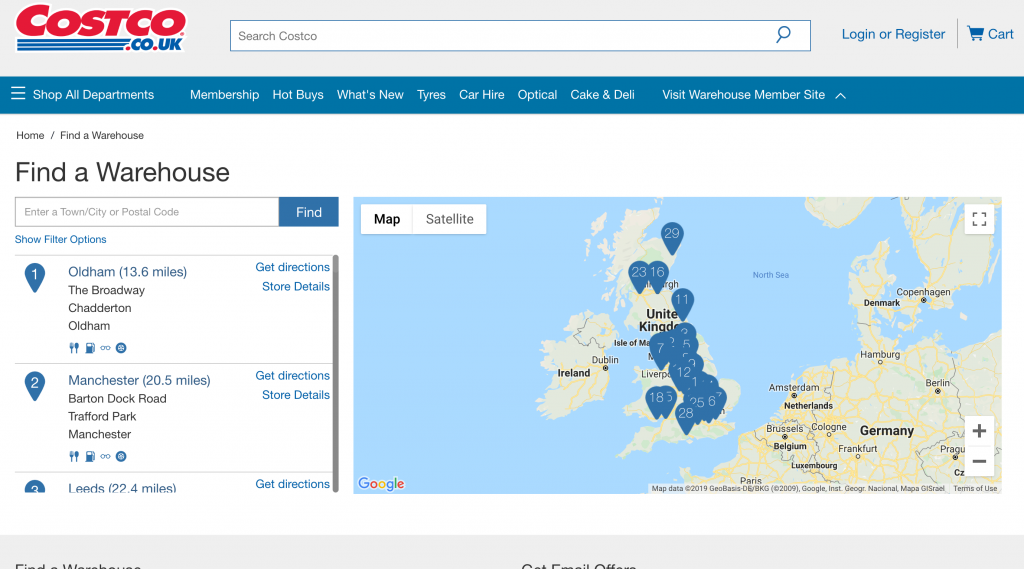Open the shopping cart icon
The image size is (1024, 569).
(x=975, y=33)
